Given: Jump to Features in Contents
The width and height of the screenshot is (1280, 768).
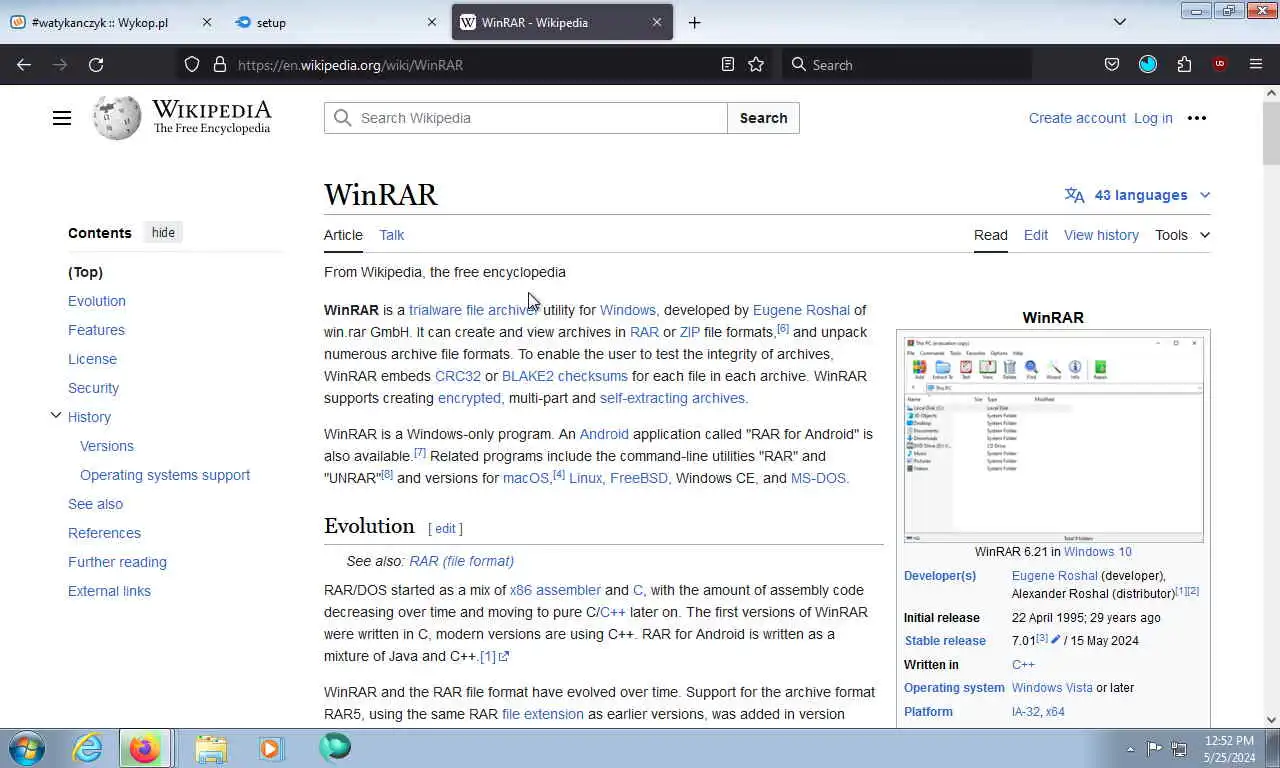Looking at the screenshot, I should (96, 330).
